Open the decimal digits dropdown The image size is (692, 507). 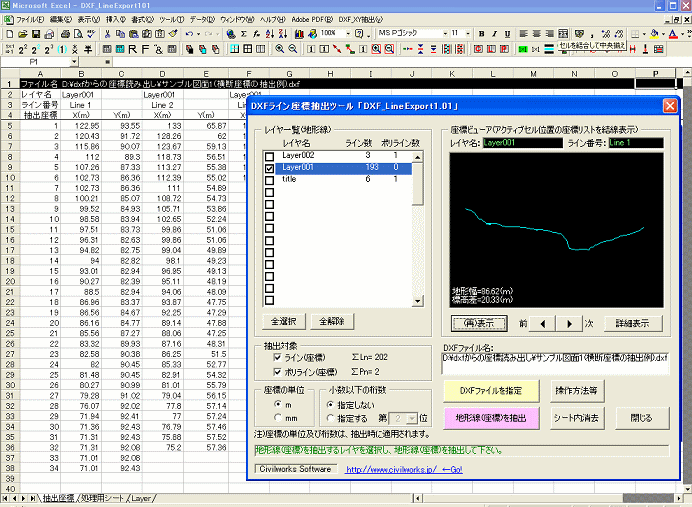(x=412, y=418)
